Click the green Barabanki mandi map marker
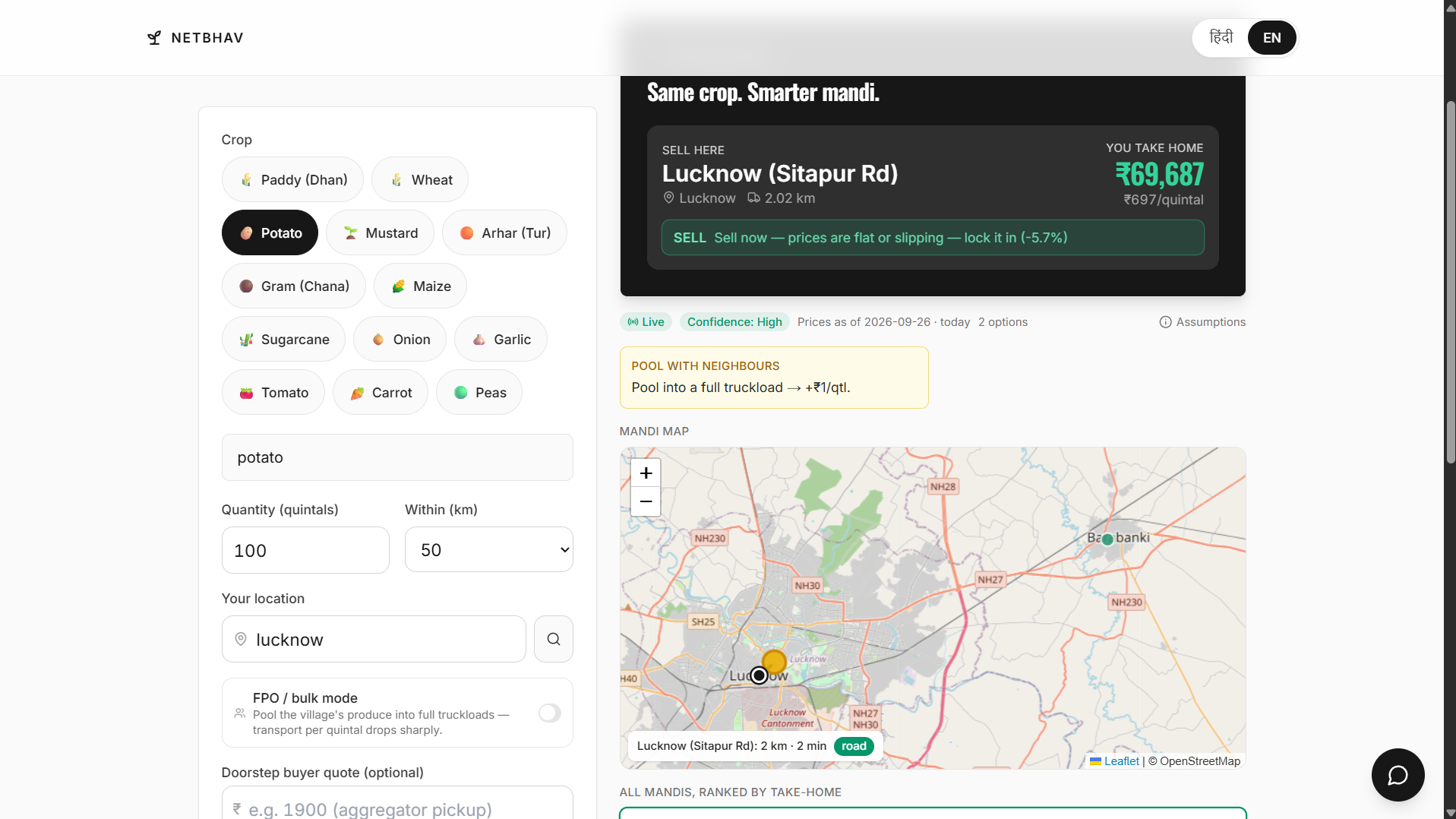 [x=1107, y=539]
